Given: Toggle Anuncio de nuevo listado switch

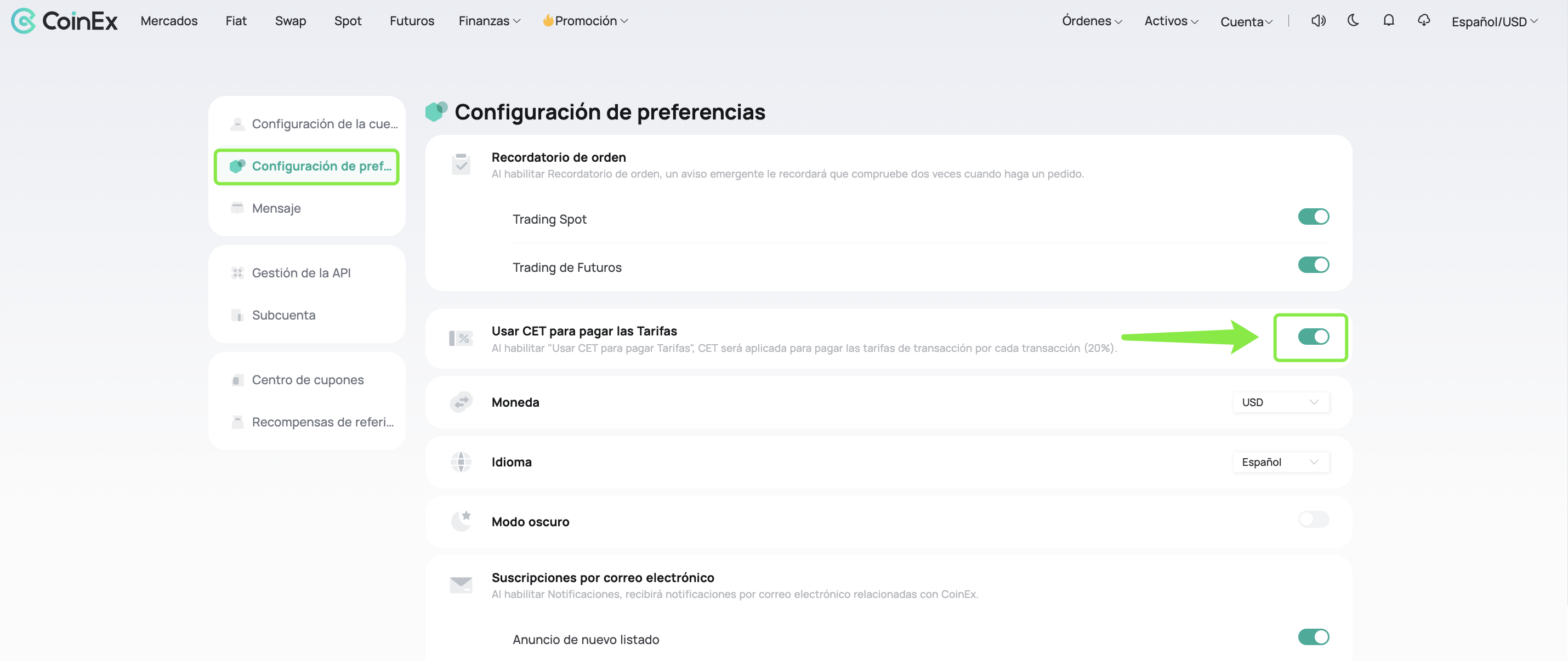Looking at the screenshot, I should click(1313, 637).
